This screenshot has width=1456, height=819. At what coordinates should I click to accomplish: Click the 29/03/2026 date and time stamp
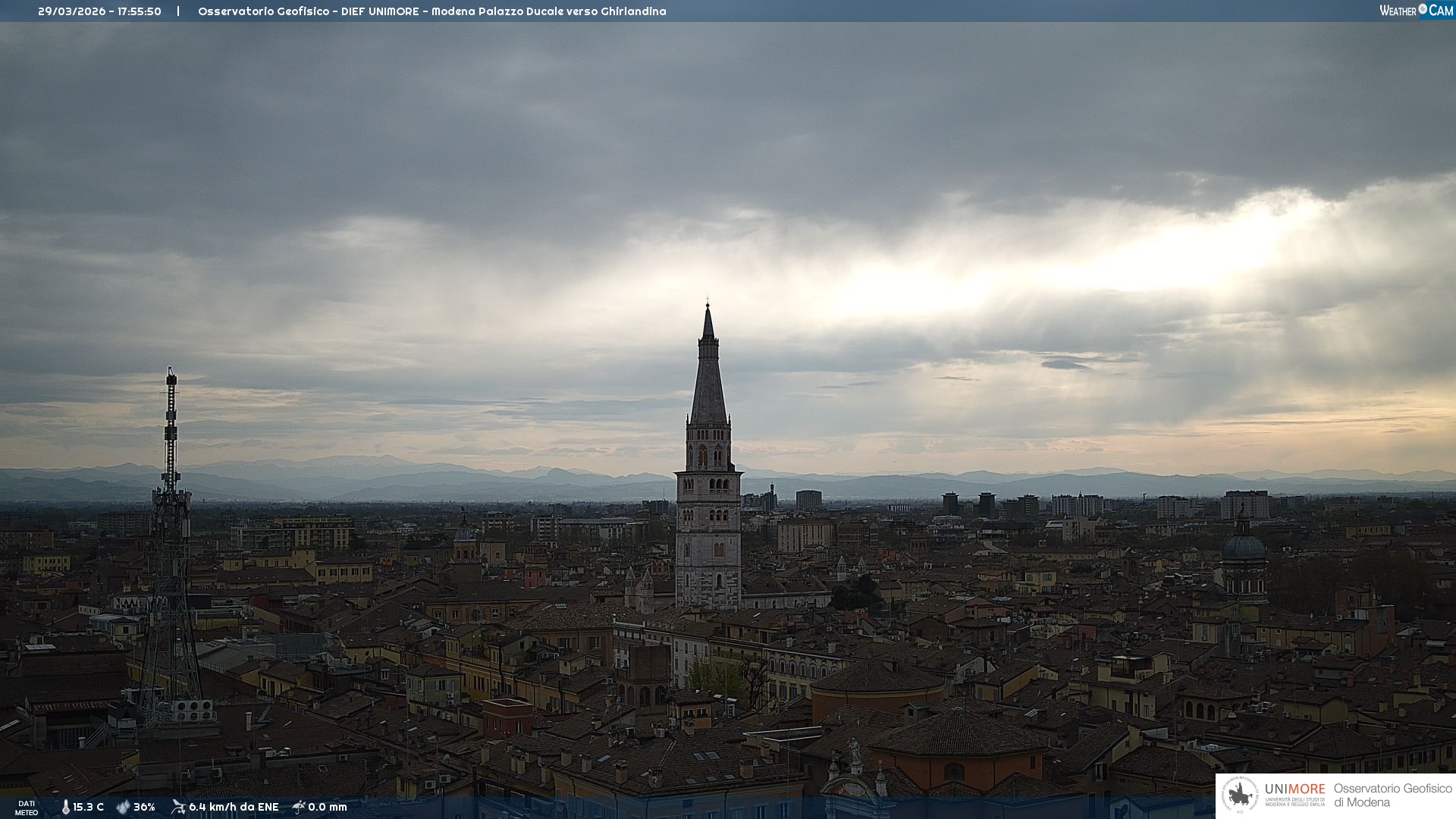coord(99,11)
